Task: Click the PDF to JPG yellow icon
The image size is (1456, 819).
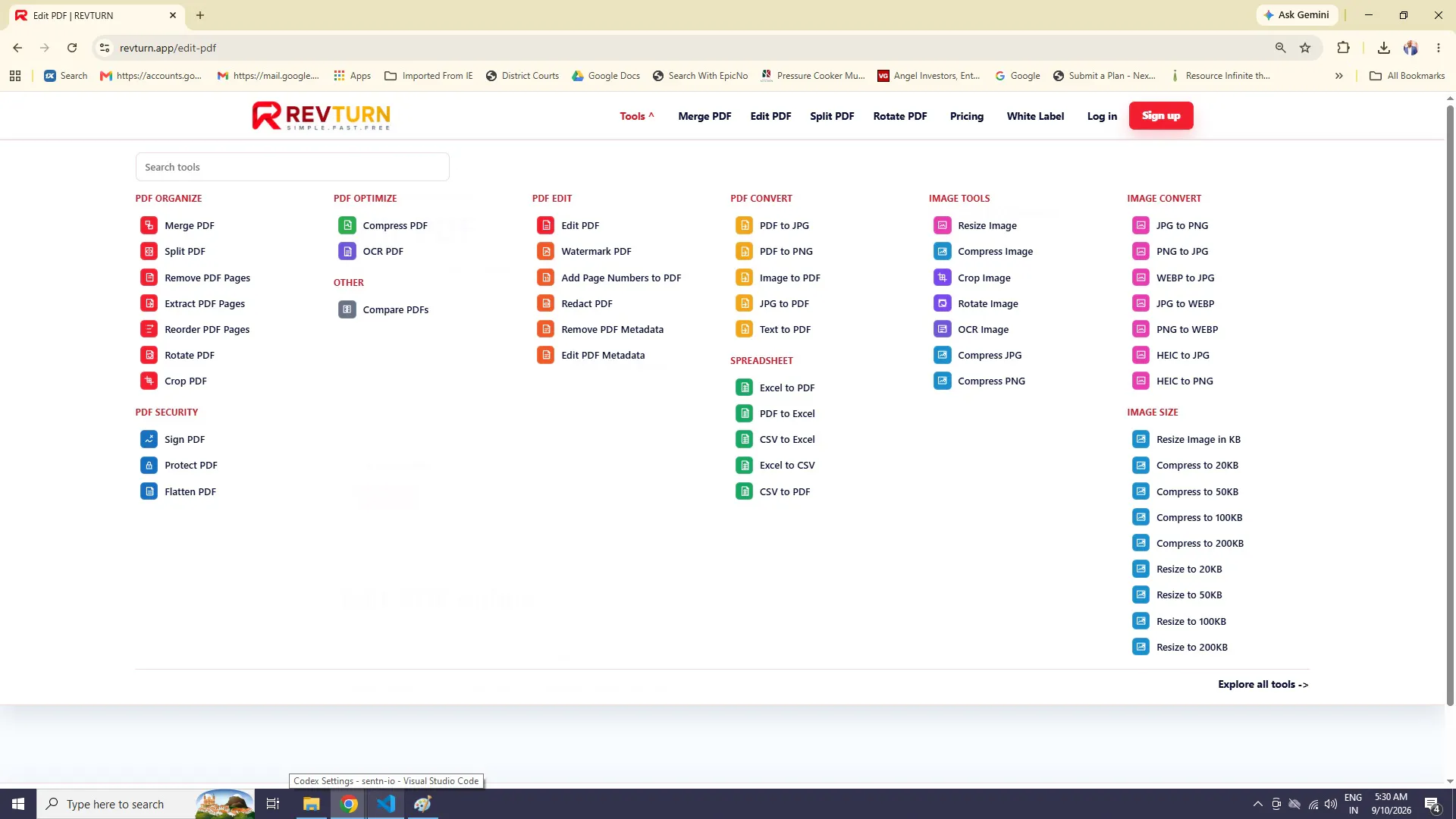Action: tap(745, 225)
